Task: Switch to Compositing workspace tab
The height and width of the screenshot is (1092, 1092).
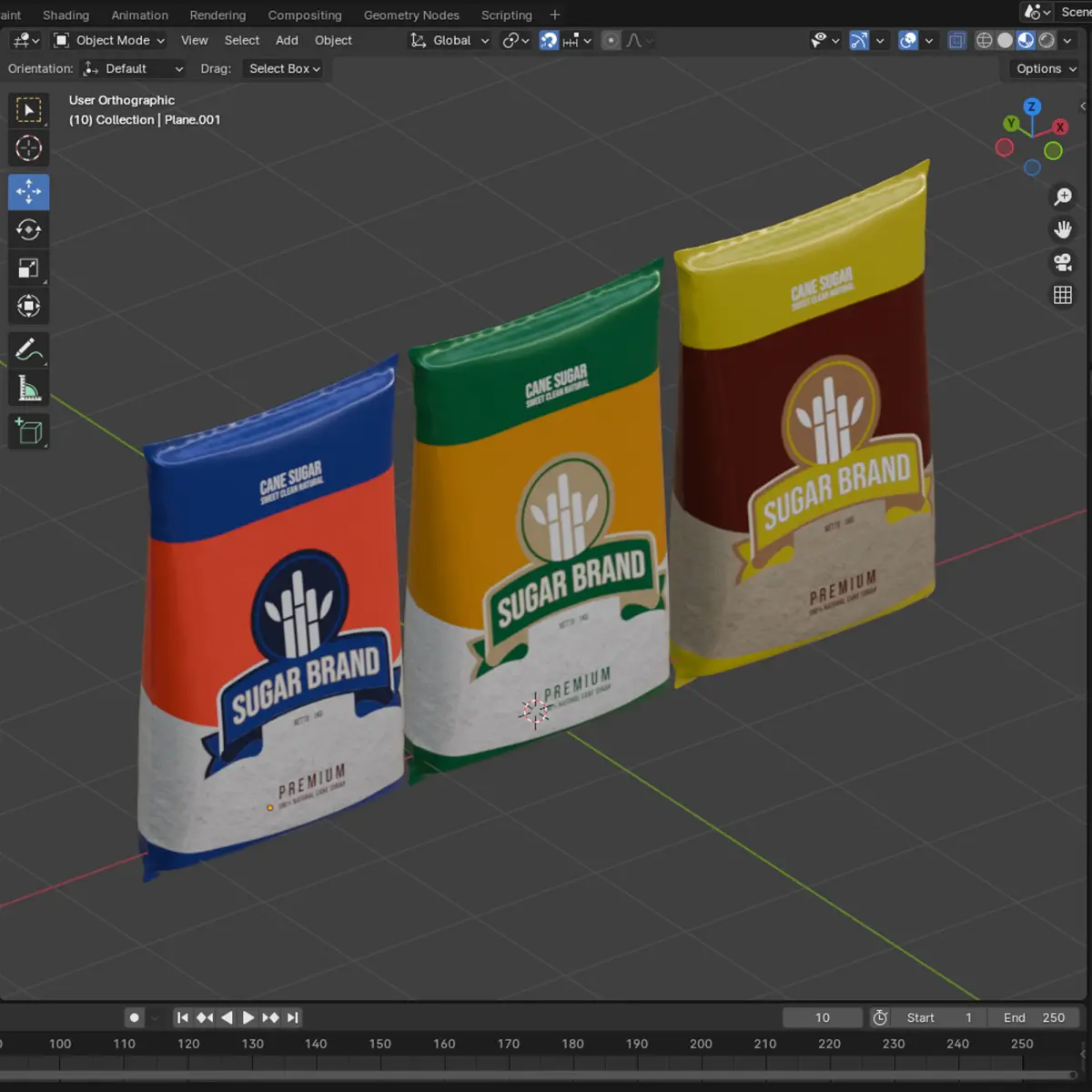Action: 305,15
